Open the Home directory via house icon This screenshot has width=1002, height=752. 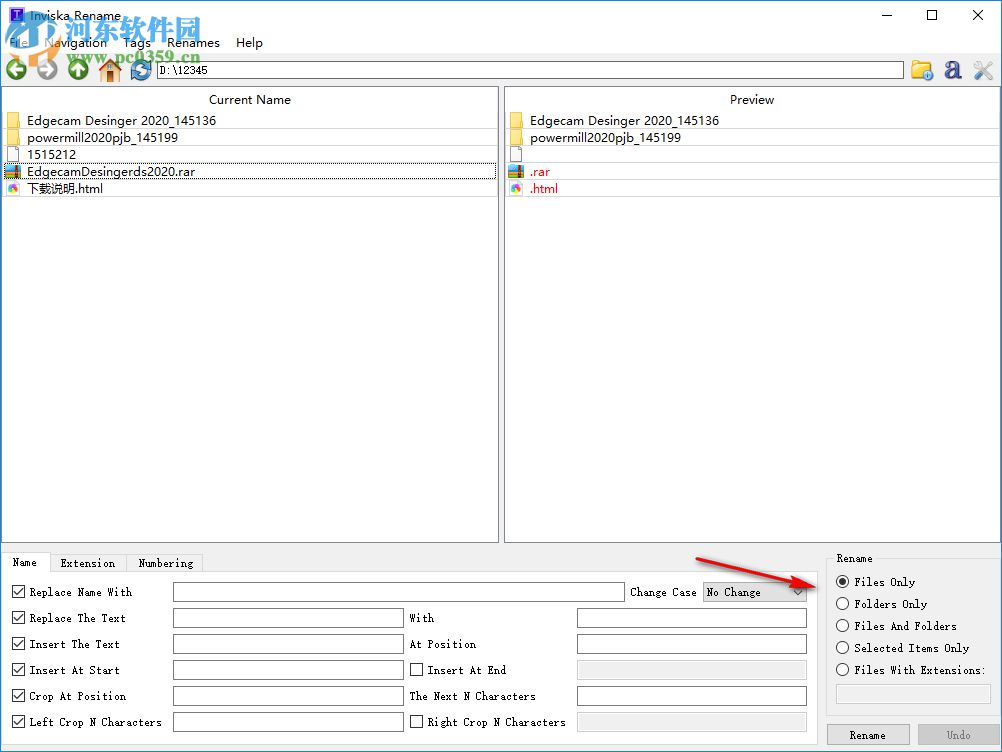(x=110, y=70)
